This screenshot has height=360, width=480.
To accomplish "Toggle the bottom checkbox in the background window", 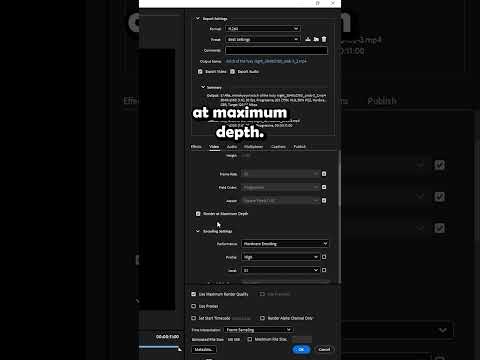I will [440, 228].
